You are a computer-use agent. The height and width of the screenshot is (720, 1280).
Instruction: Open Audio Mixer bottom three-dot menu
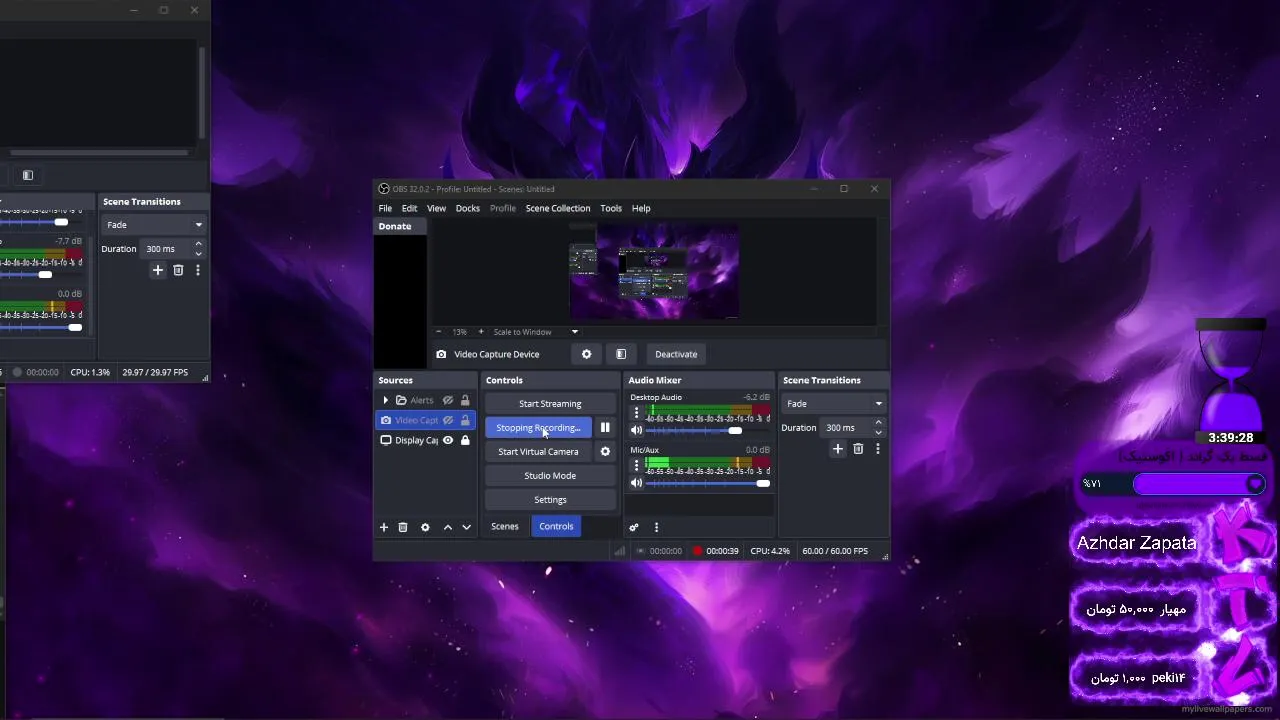(x=656, y=527)
